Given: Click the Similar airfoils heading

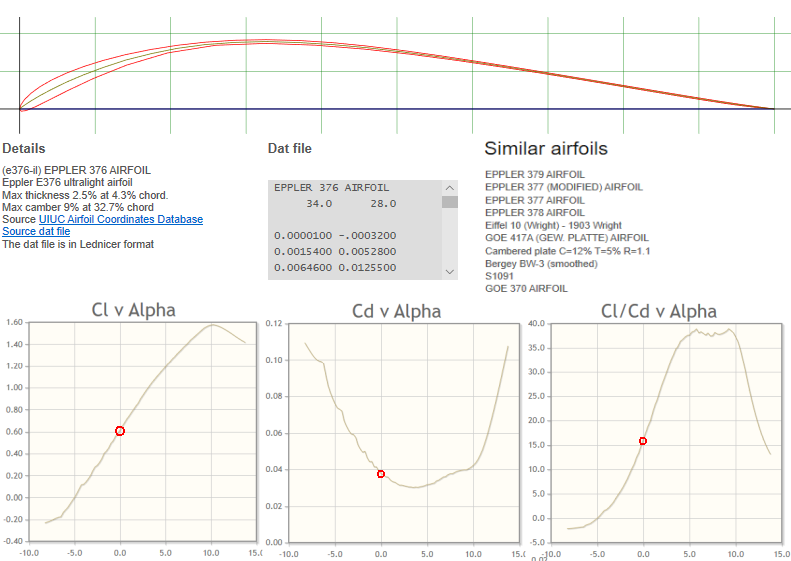Looking at the screenshot, I should pos(545,149).
